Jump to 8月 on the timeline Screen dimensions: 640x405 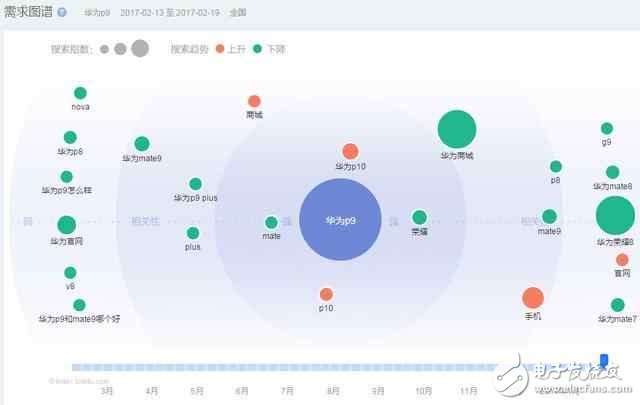[x=333, y=390]
